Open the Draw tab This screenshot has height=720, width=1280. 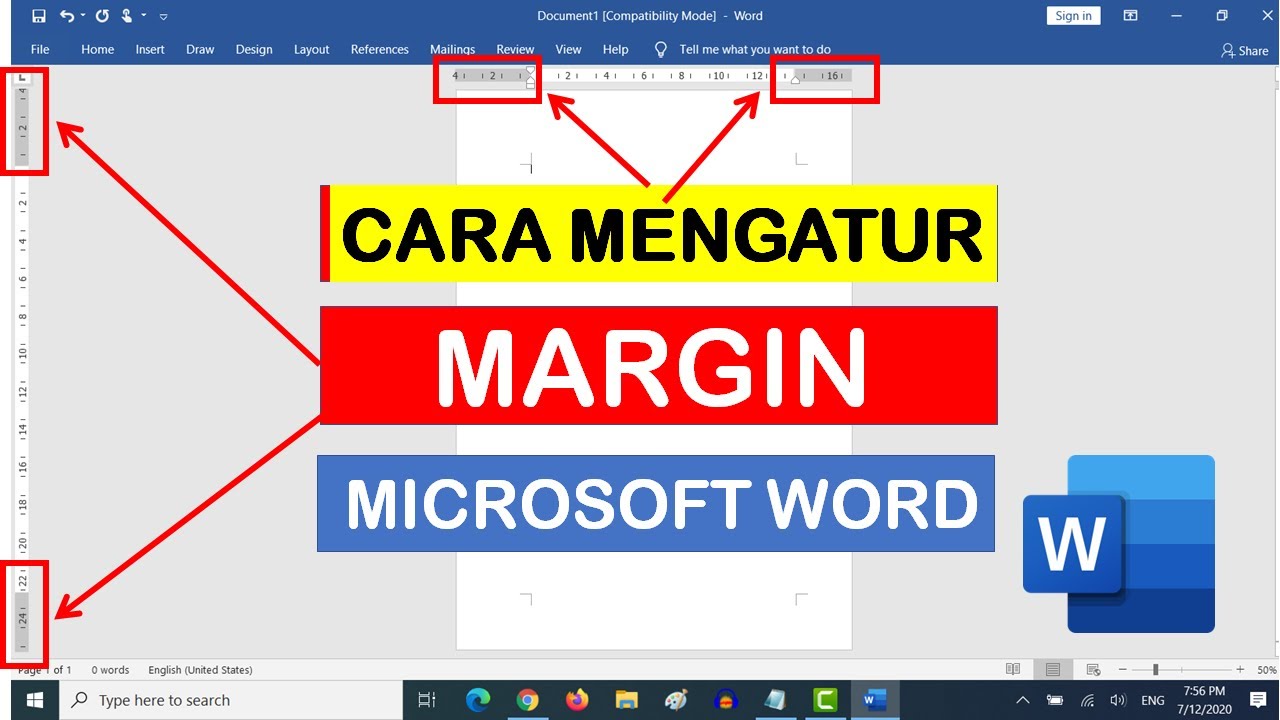tap(200, 49)
